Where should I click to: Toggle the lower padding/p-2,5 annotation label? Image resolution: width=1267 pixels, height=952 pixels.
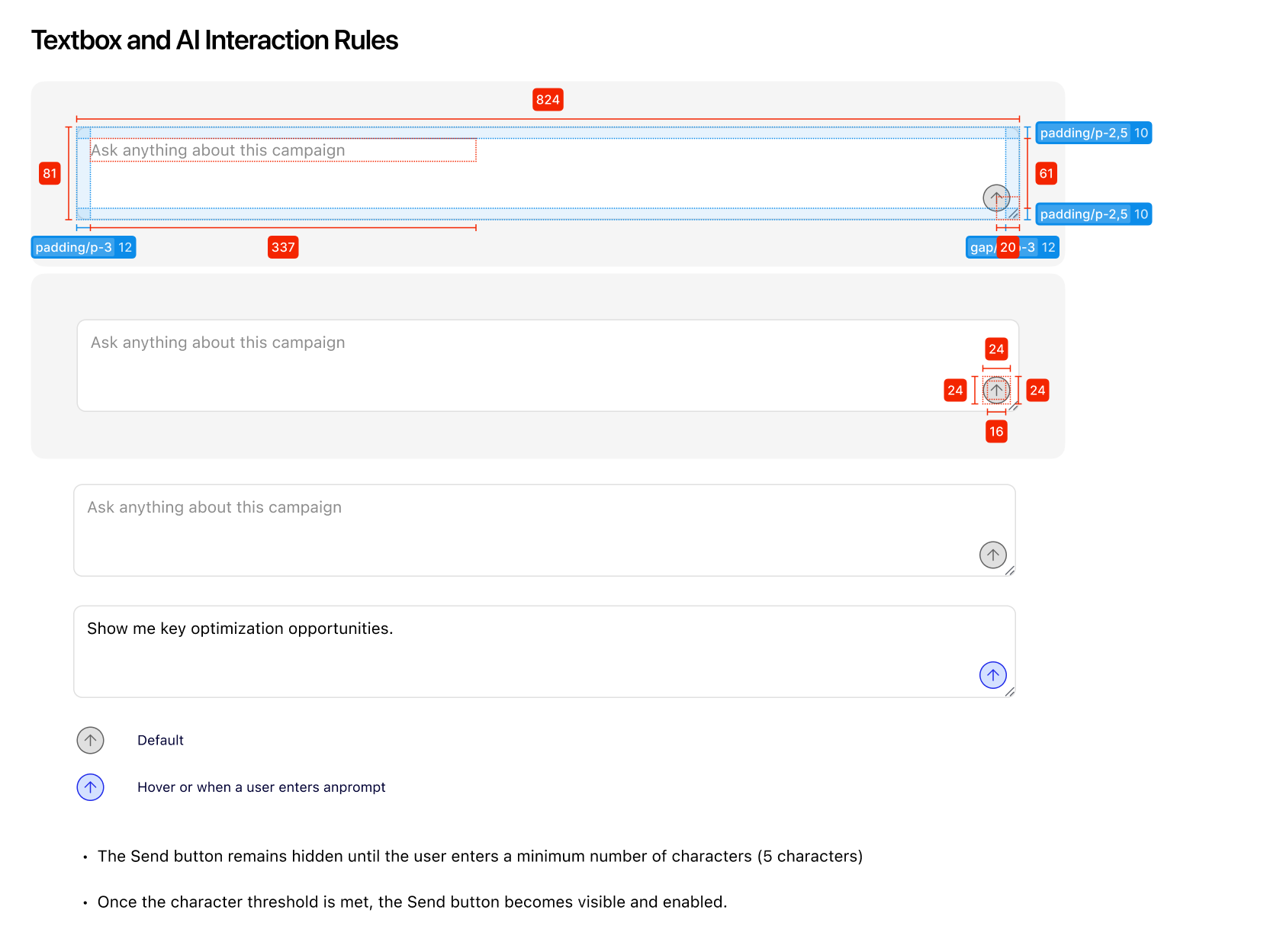[x=1093, y=214]
